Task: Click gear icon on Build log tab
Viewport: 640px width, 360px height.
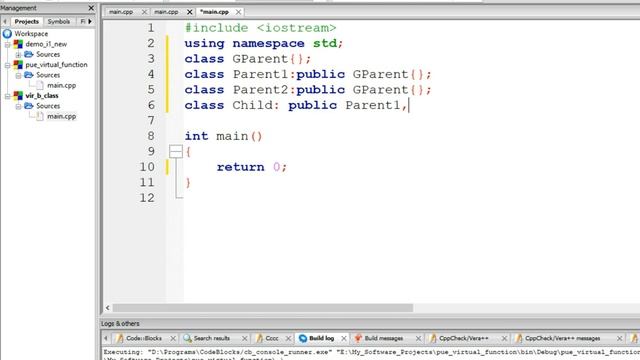Action: point(303,338)
